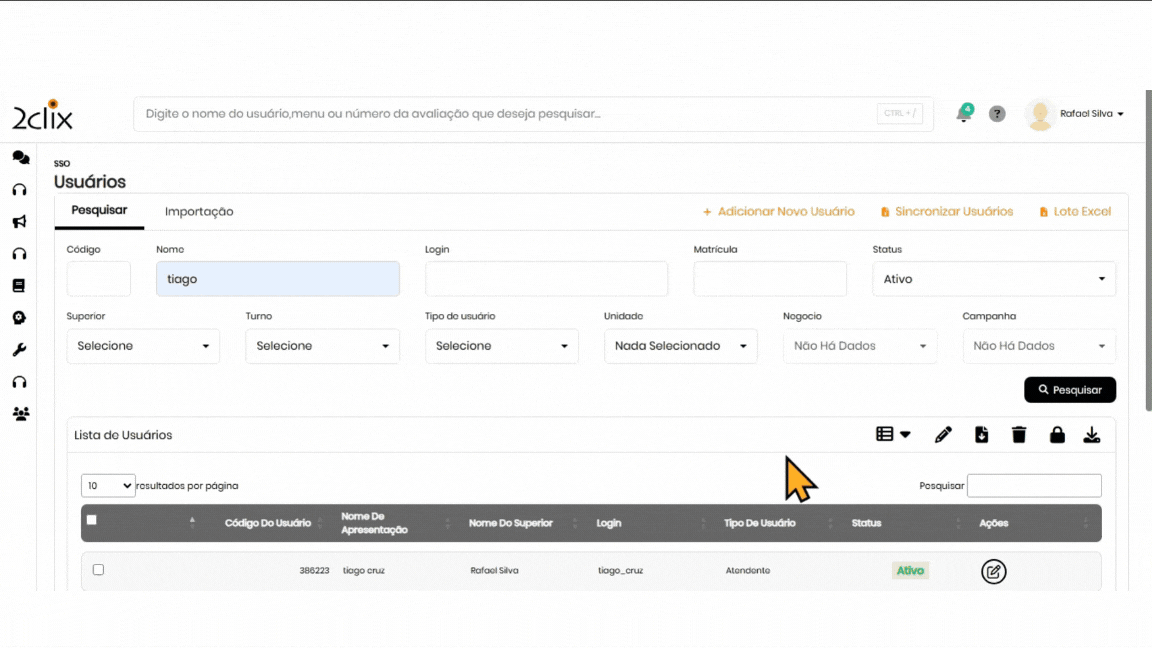Open the help question mark icon

click(x=997, y=114)
